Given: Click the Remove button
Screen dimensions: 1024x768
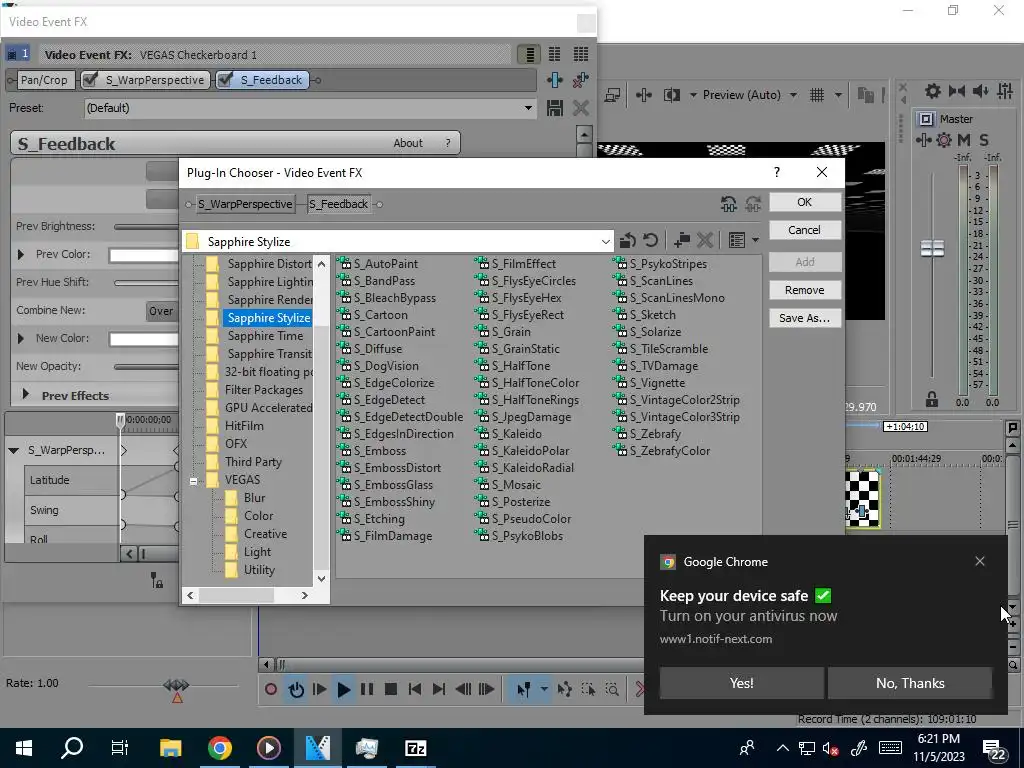Looking at the screenshot, I should click(805, 290).
